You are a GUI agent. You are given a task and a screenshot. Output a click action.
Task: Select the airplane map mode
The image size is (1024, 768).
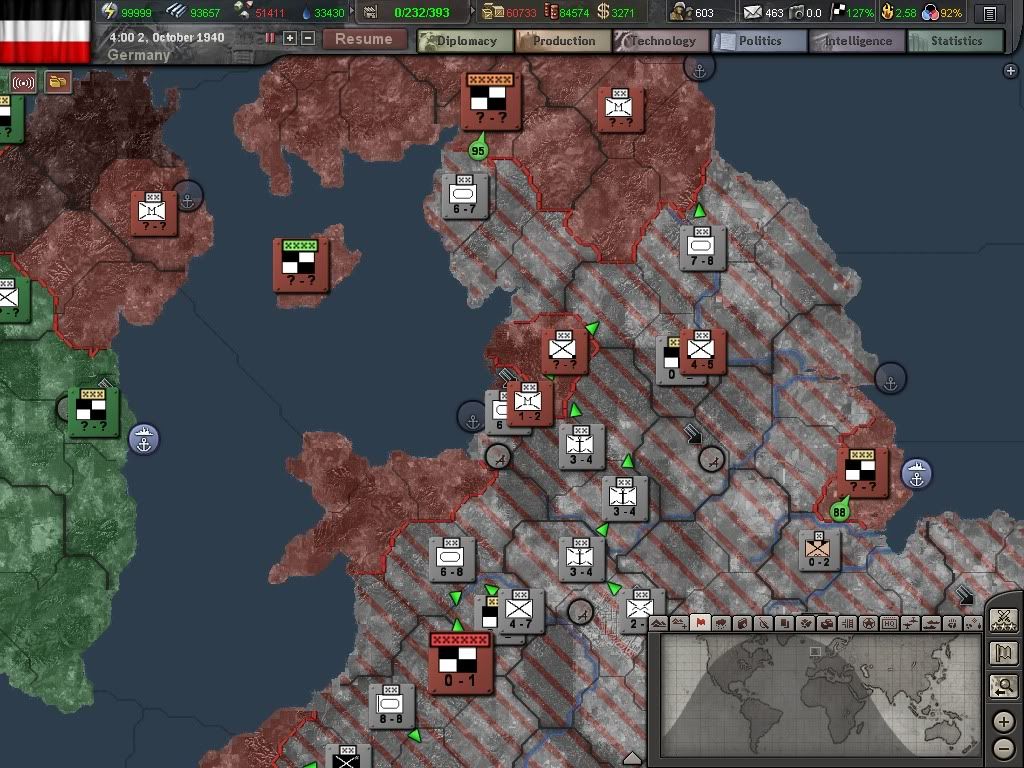pos(910,624)
